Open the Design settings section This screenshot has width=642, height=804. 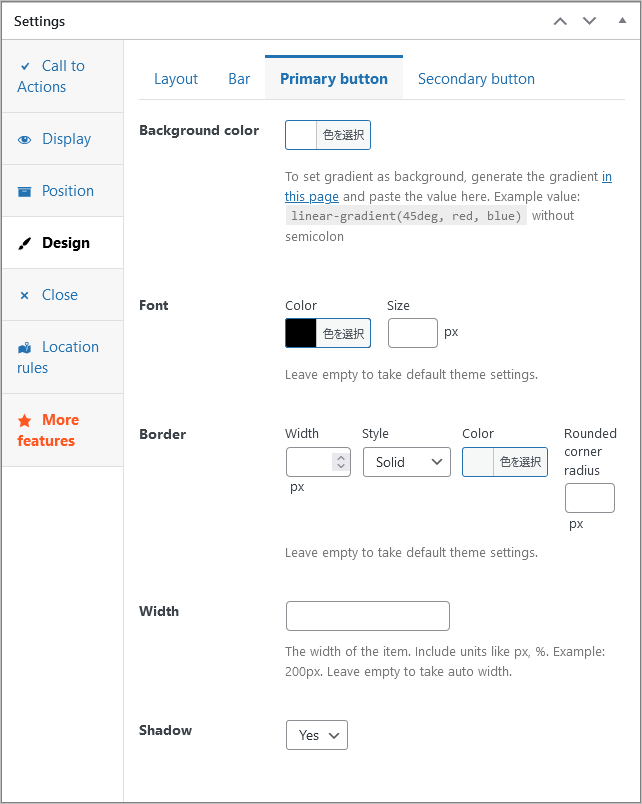pyautogui.click(x=63, y=243)
